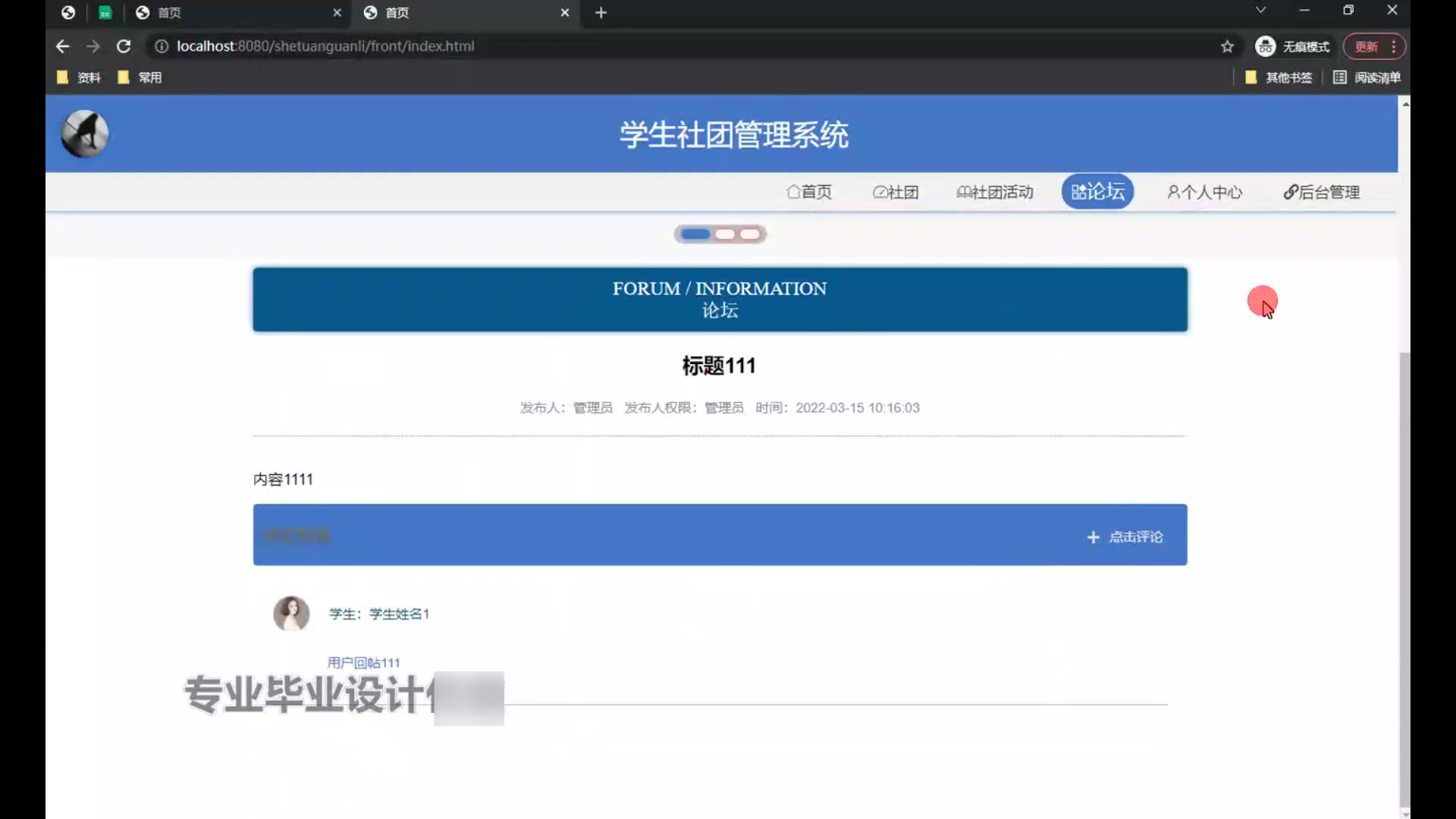Click the 点击评论 button
This screenshot has width=1456, height=819.
coord(1125,537)
